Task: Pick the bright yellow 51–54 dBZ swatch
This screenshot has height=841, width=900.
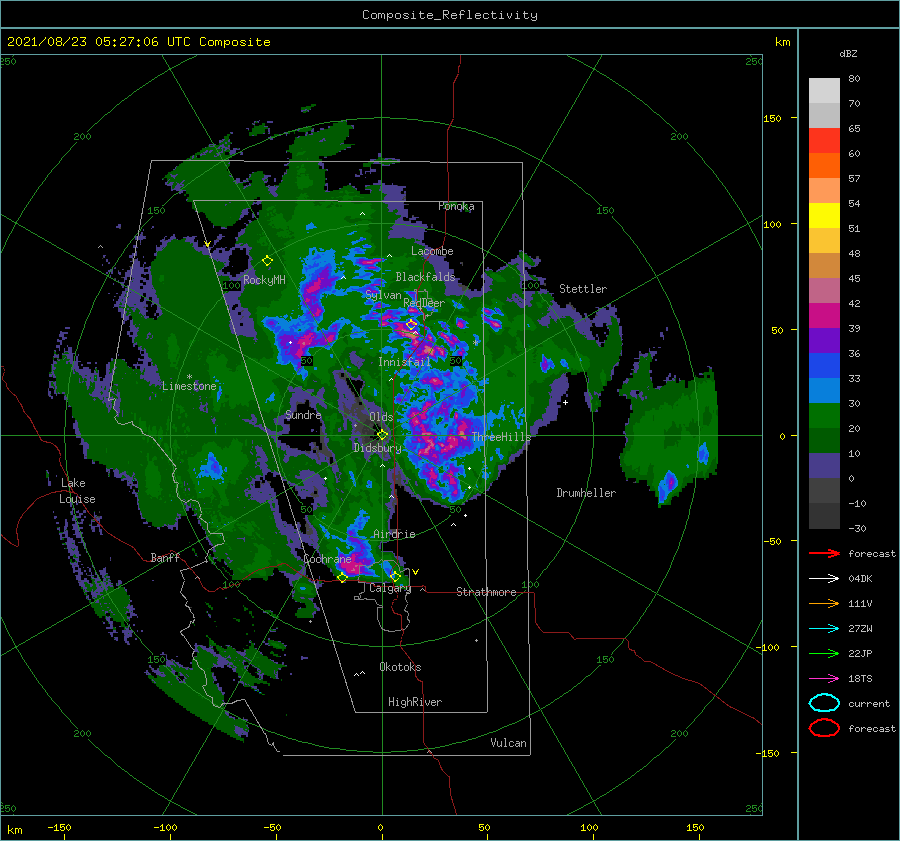Action: 824,216
